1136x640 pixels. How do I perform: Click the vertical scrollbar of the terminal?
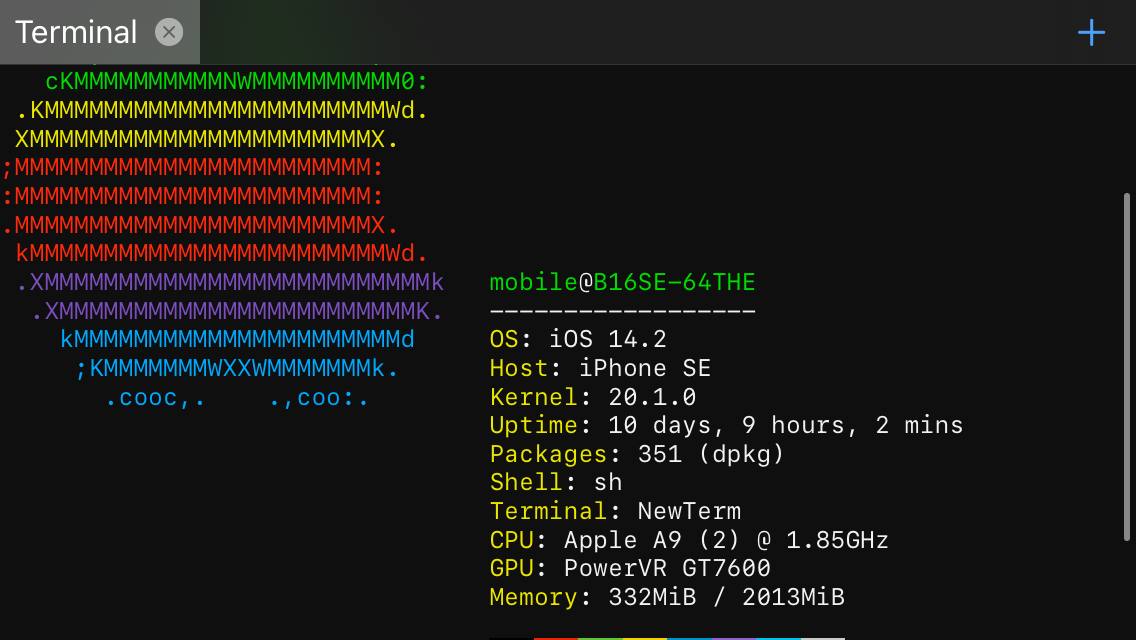point(1127,366)
